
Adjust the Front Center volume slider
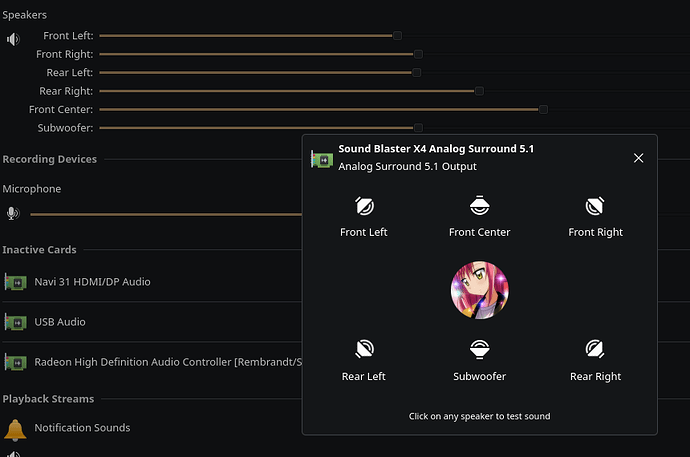pyautogui.click(x=543, y=109)
